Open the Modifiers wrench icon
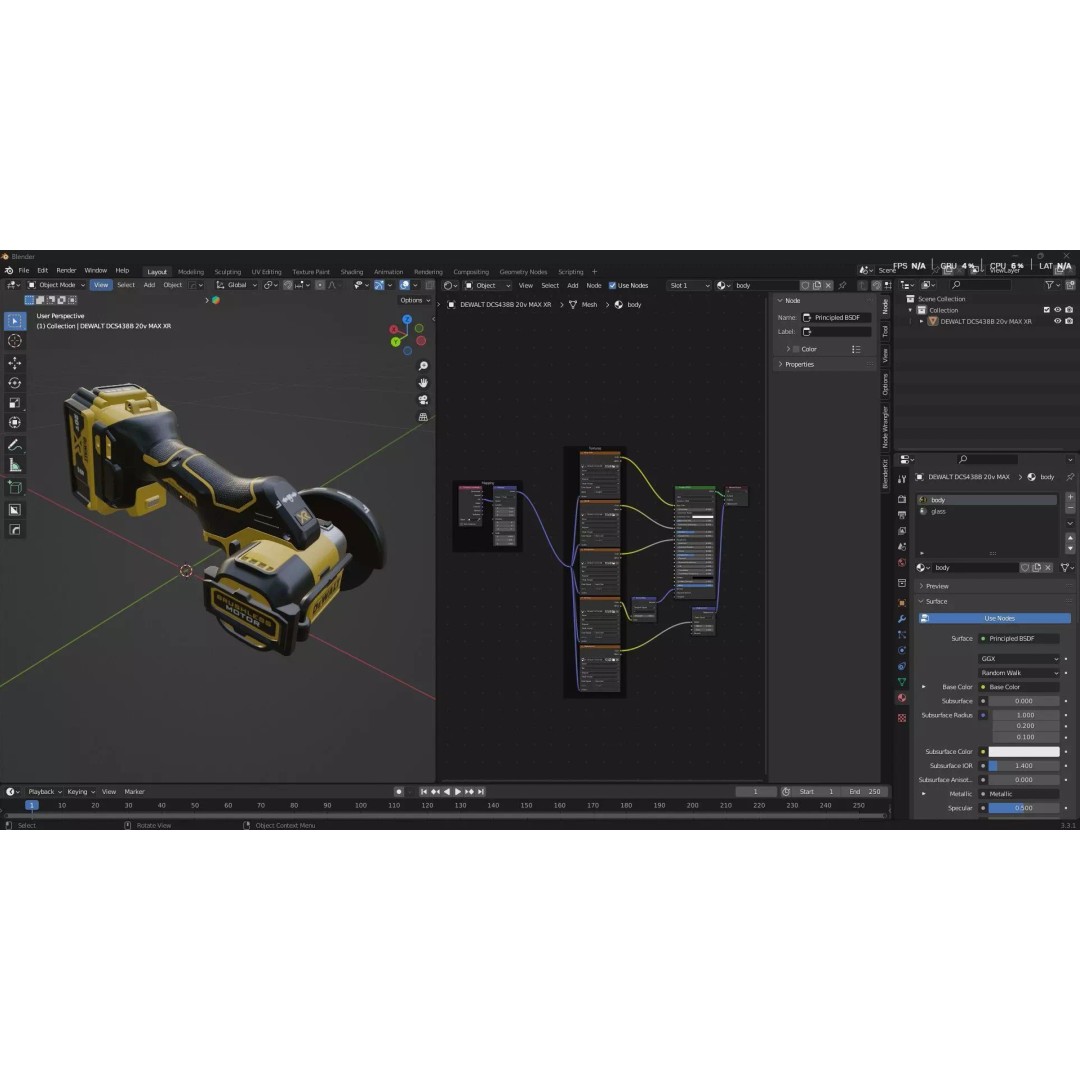 click(902, 619)
